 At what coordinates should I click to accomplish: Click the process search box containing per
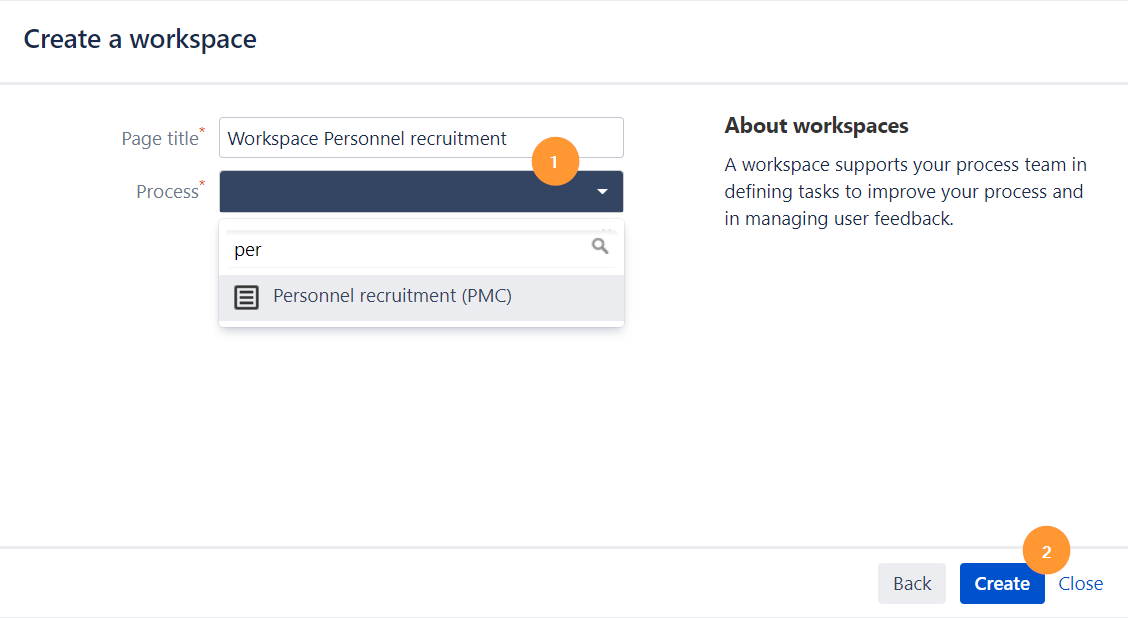[400, 248]
